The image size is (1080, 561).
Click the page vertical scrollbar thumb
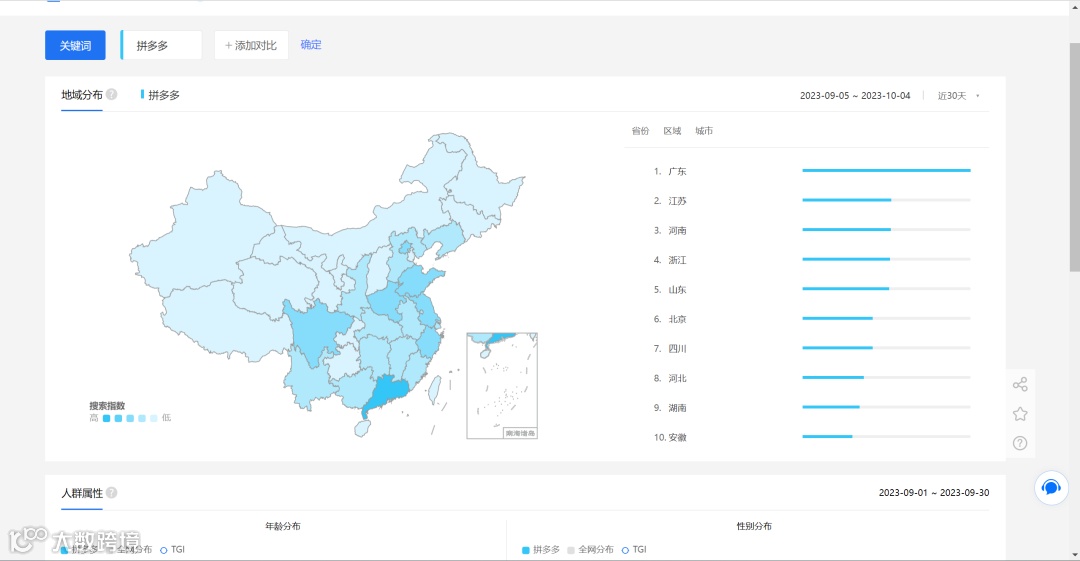click(1074, 157)
